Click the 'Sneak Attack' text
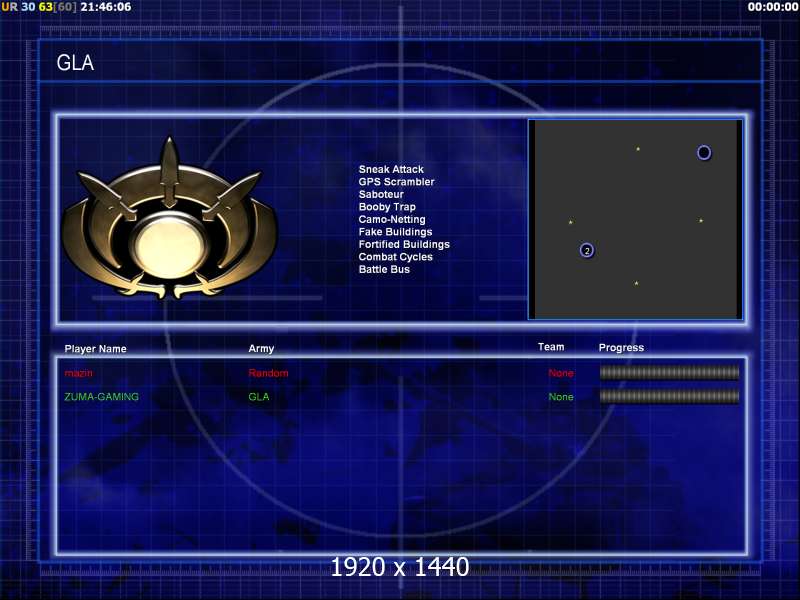 [x=391, y=169]
